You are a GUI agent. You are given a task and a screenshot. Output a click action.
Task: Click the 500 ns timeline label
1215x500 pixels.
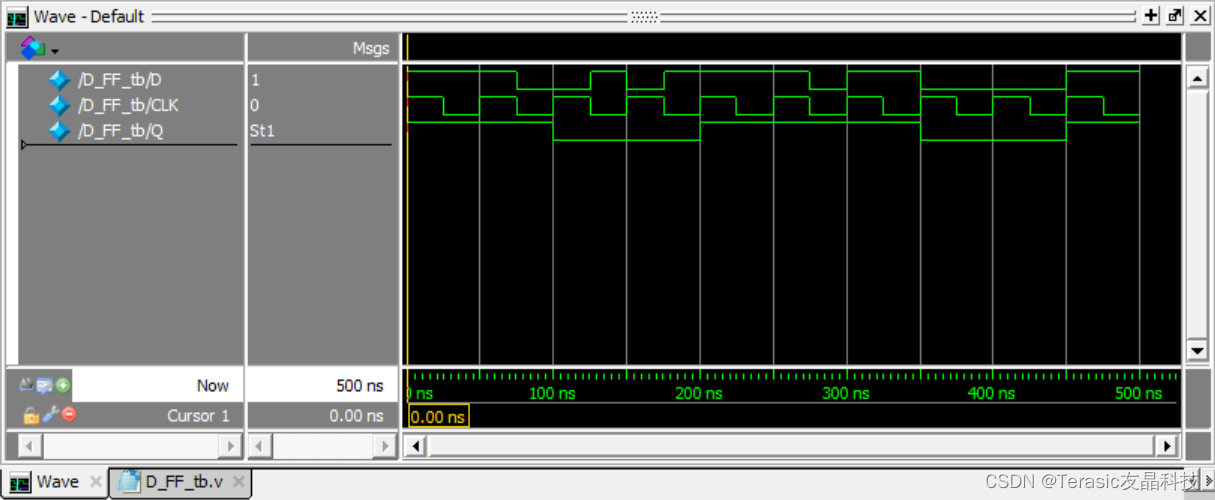(x=1139, y=394)
